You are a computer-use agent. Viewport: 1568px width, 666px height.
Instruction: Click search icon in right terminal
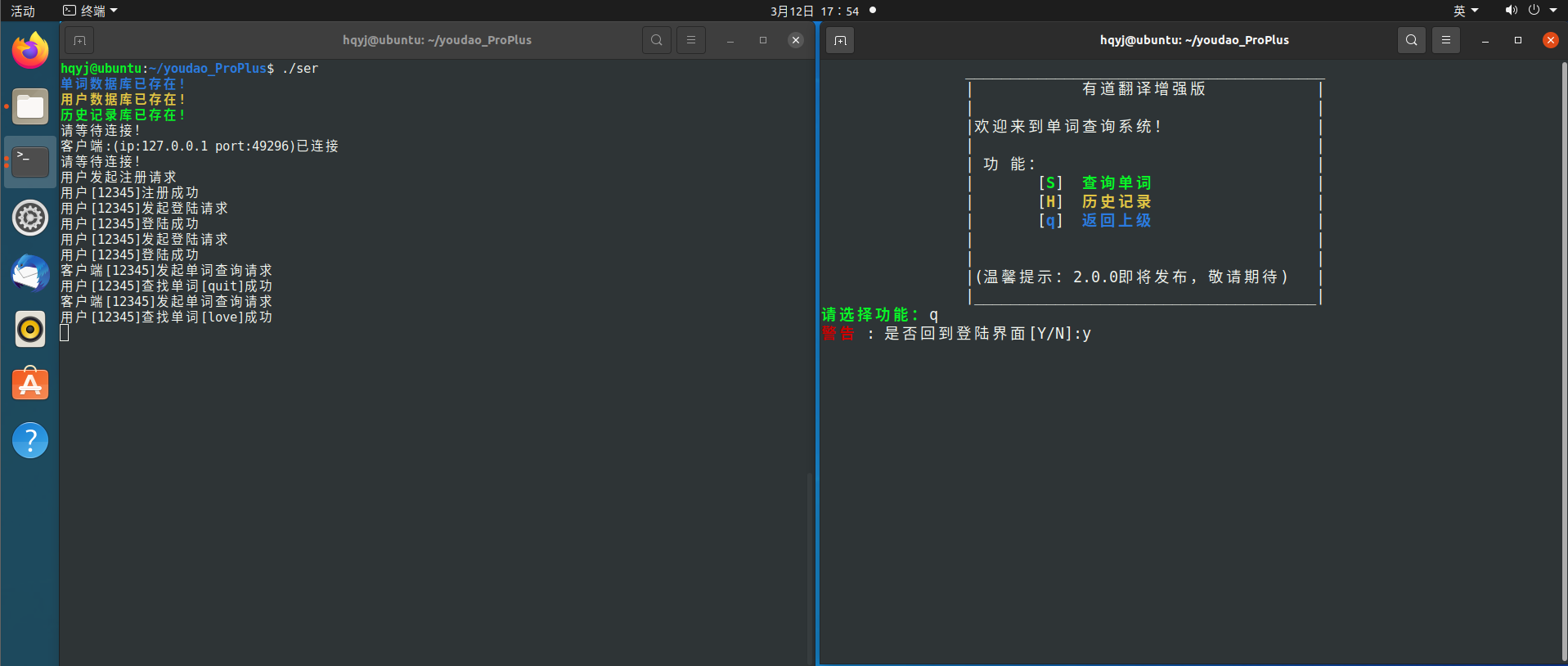(1412, 40)
